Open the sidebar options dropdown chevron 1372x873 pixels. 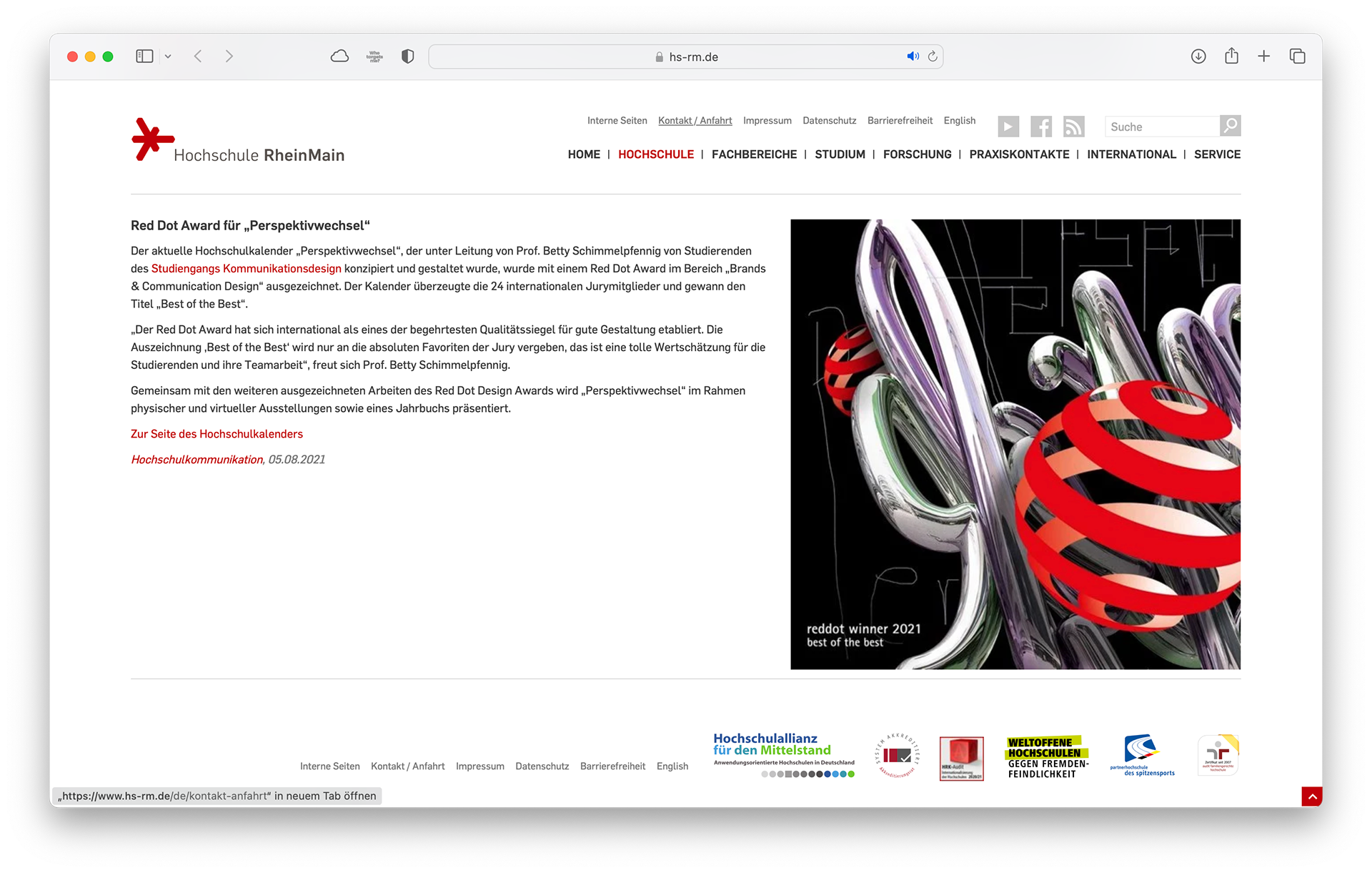point(168,56)
